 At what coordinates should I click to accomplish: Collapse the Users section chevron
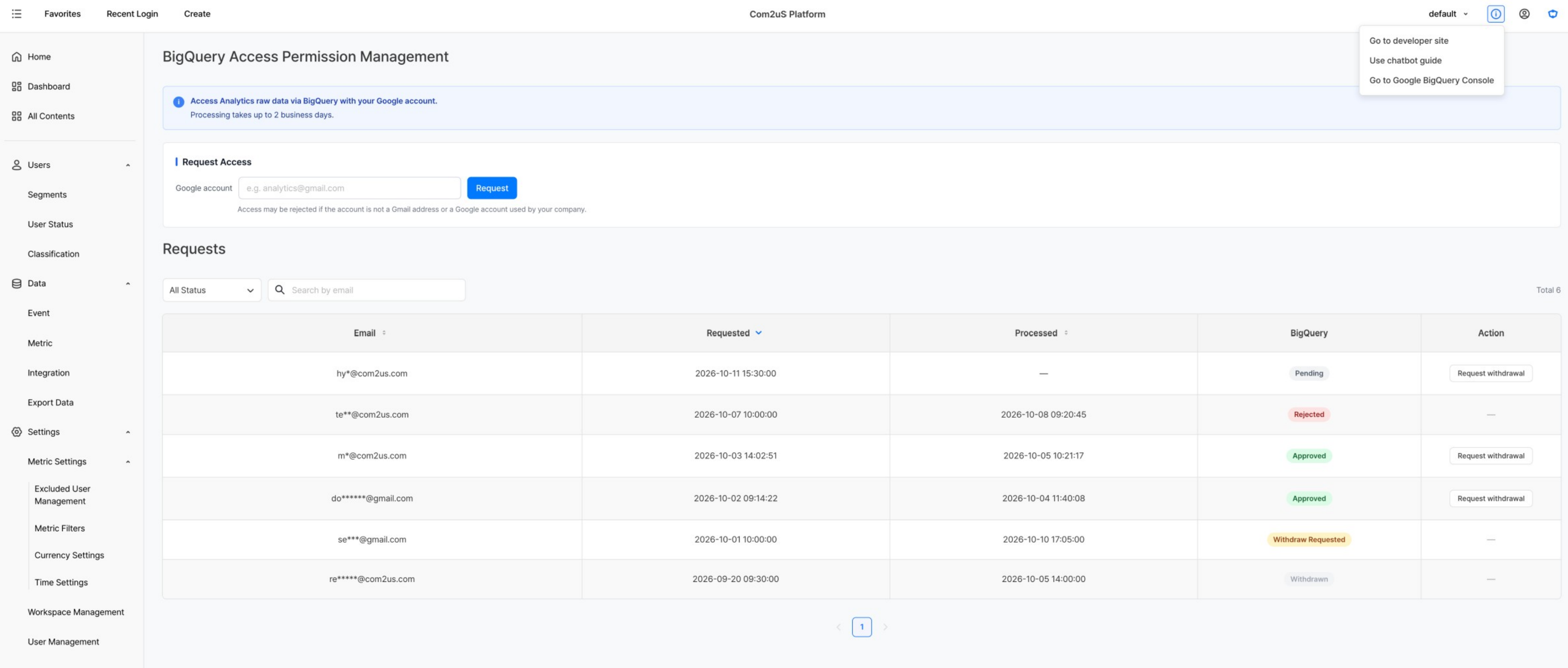click(128, 165)
